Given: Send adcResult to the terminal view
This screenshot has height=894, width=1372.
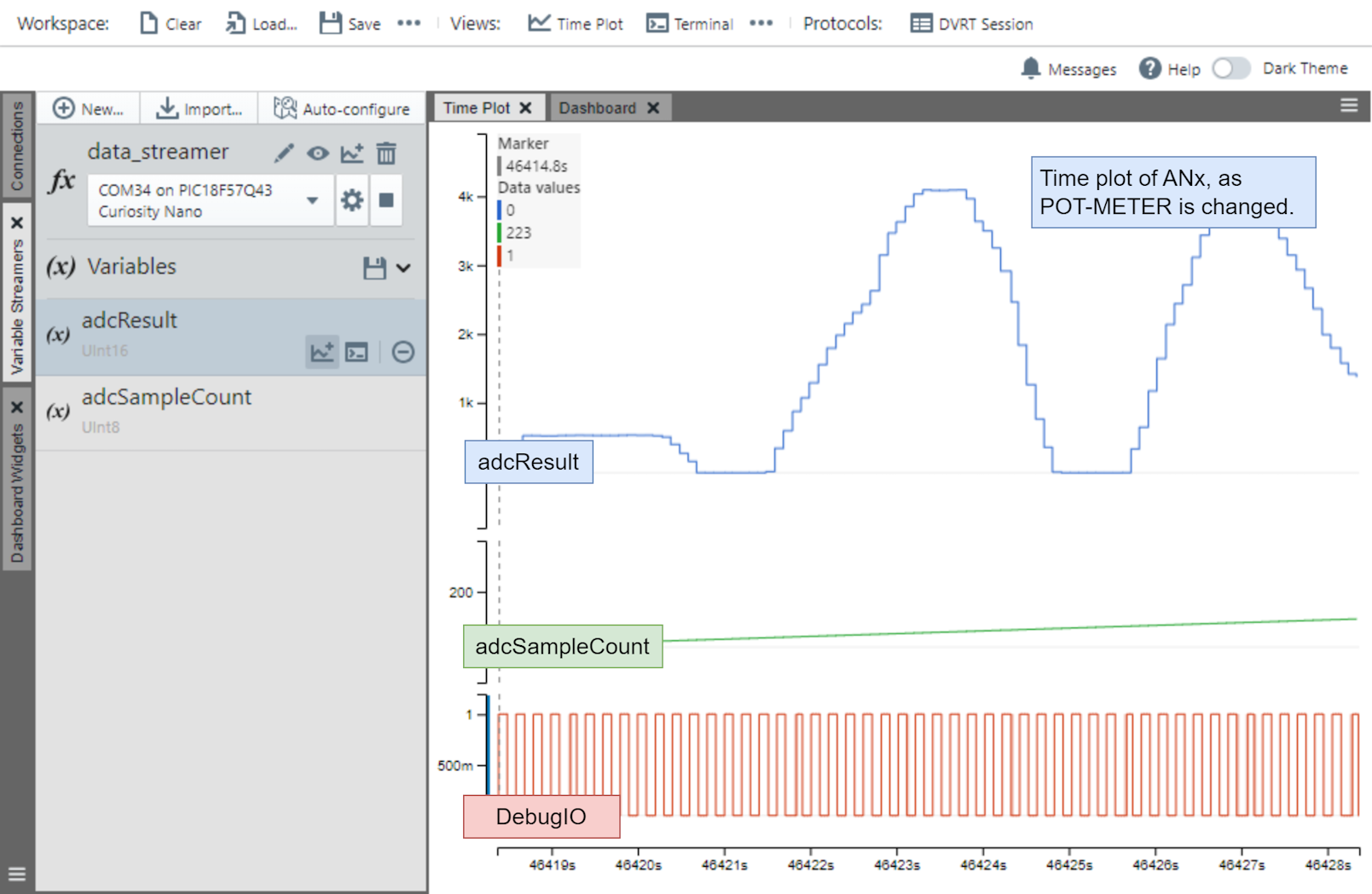Looking at the screenshot, I should click(x=356, y=351).
